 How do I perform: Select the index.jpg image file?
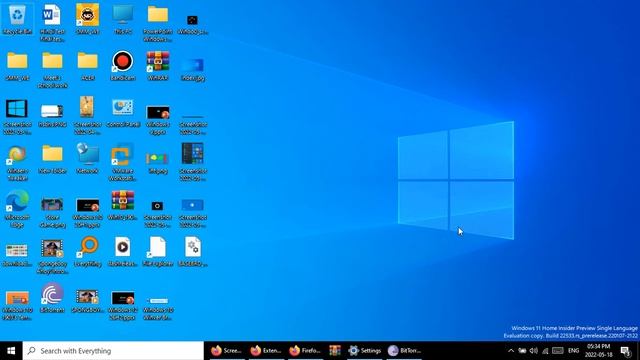point(193,69)
